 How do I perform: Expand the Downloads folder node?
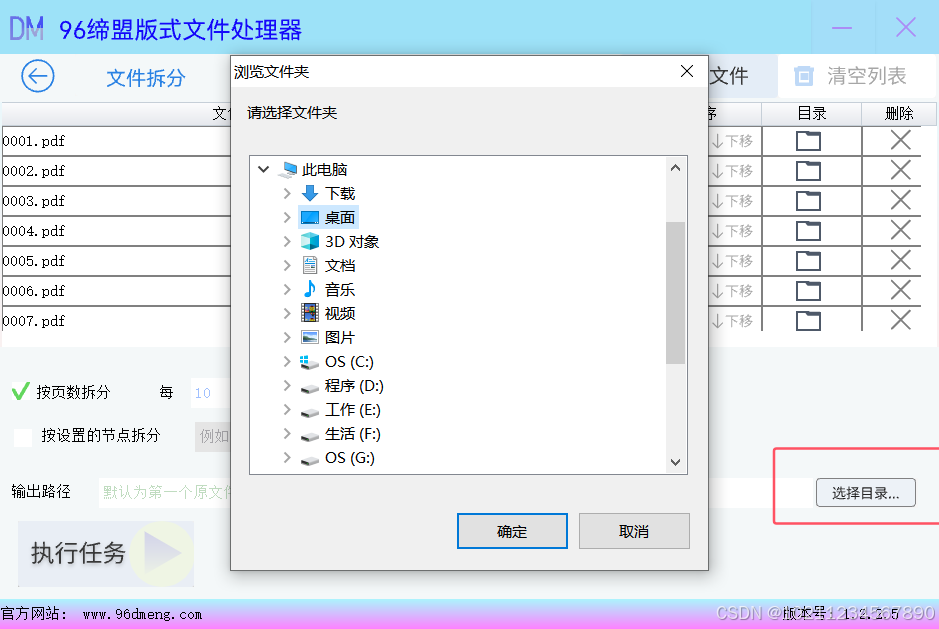[287, 193]
